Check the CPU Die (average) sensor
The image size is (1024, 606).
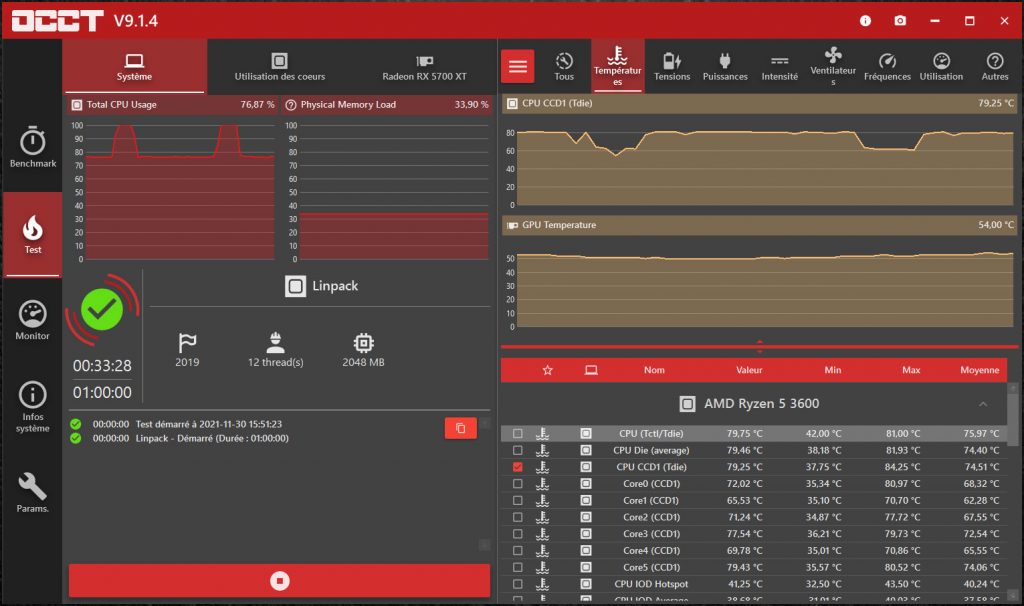[518, 449]
